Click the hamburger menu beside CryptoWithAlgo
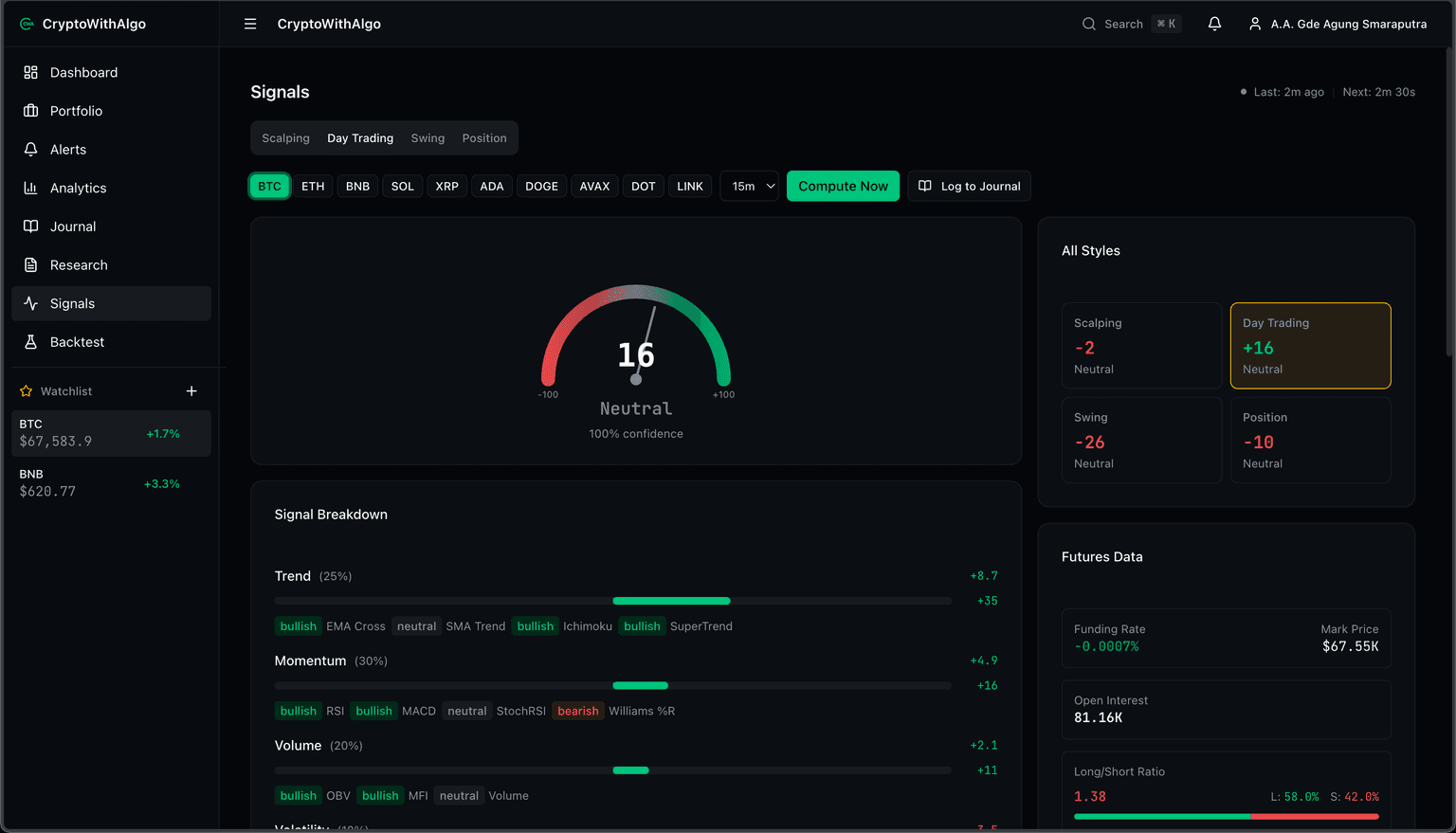 click(249, 24)
